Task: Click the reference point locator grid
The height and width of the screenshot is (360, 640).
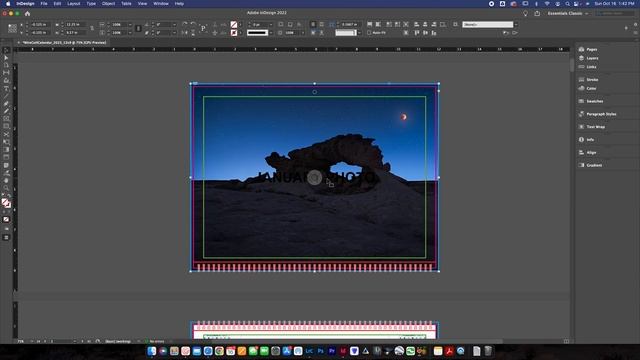Action: point(12,29)
